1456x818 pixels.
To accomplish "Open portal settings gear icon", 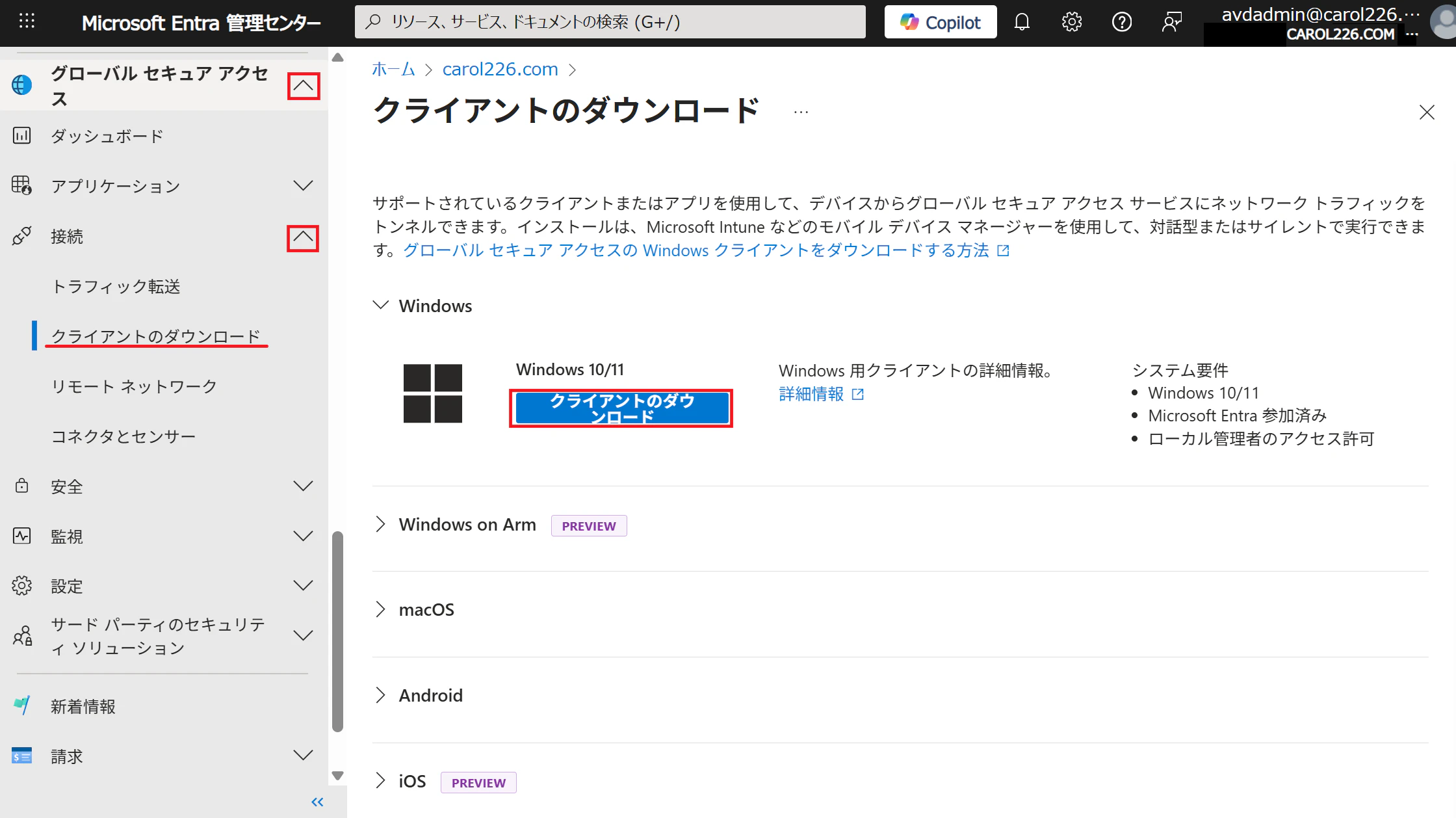I will (x=1072, y=22).
